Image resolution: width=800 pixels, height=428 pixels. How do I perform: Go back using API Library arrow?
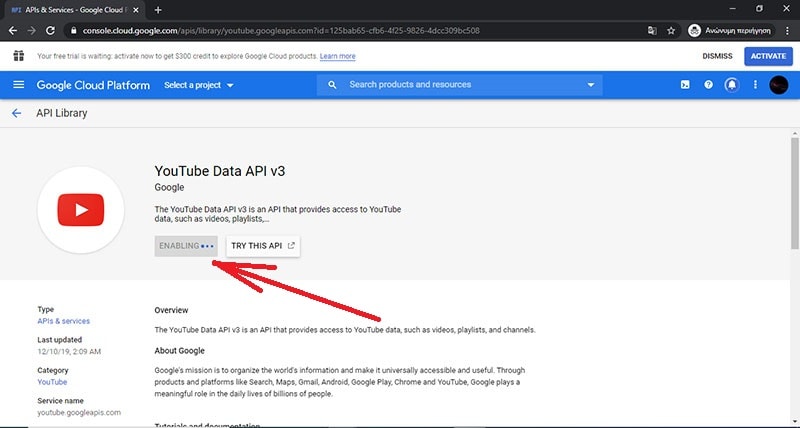pyautogui.click(x=16, y=114)
